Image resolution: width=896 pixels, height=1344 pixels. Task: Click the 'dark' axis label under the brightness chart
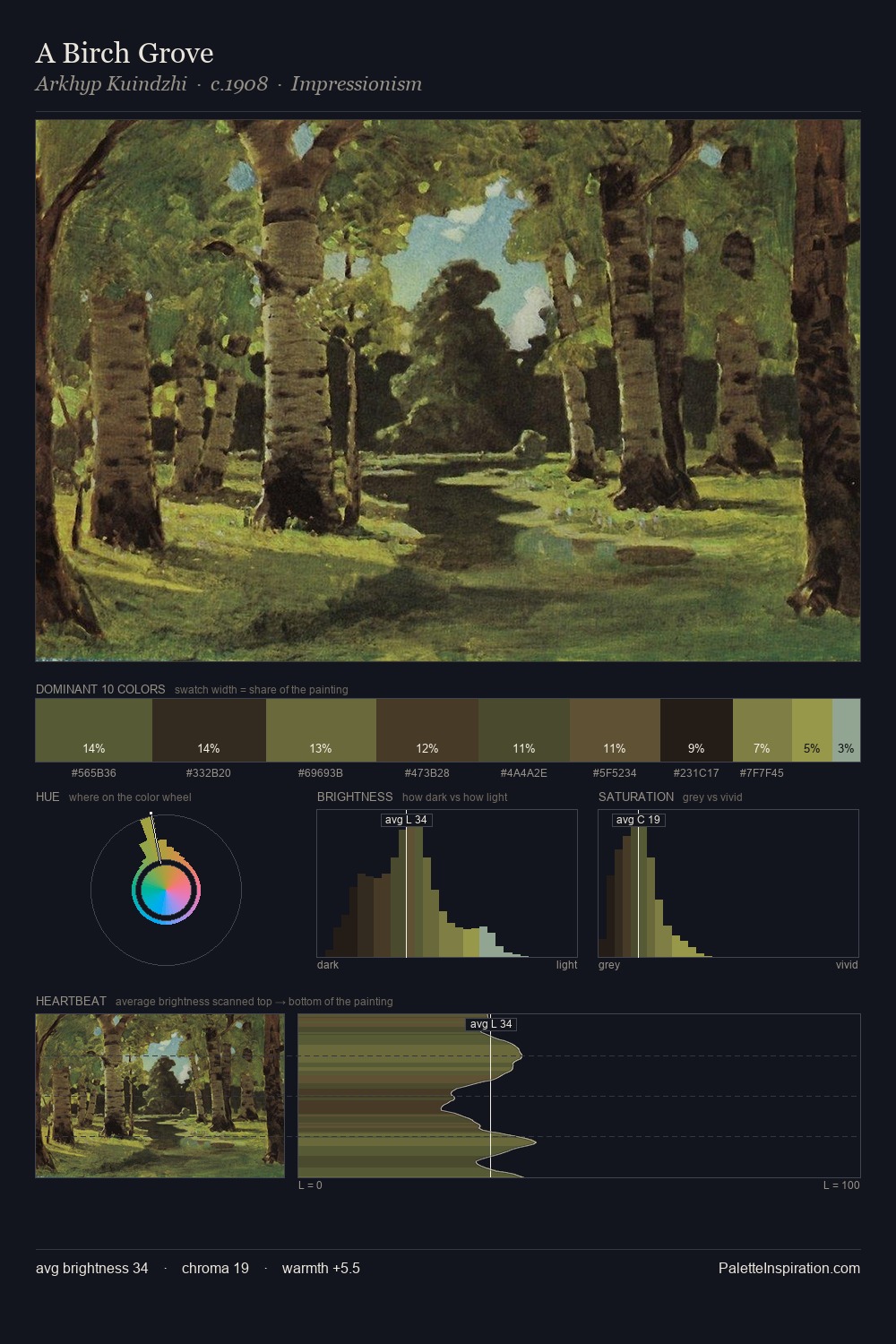coord(328,965)
